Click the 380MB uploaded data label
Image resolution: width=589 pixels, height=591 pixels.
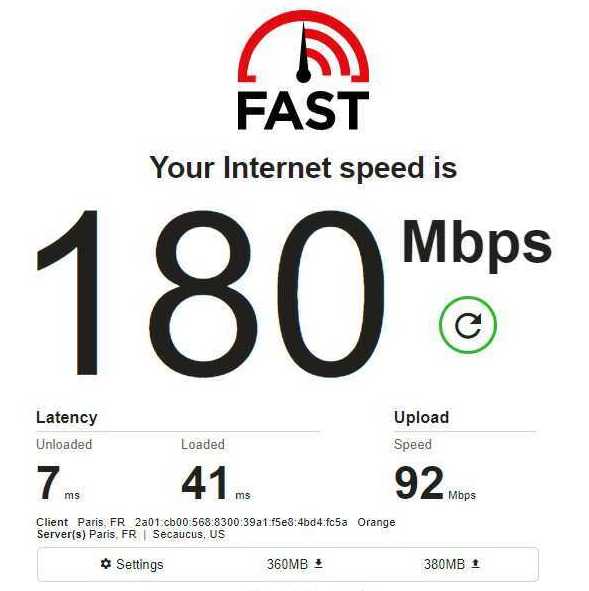444,564
